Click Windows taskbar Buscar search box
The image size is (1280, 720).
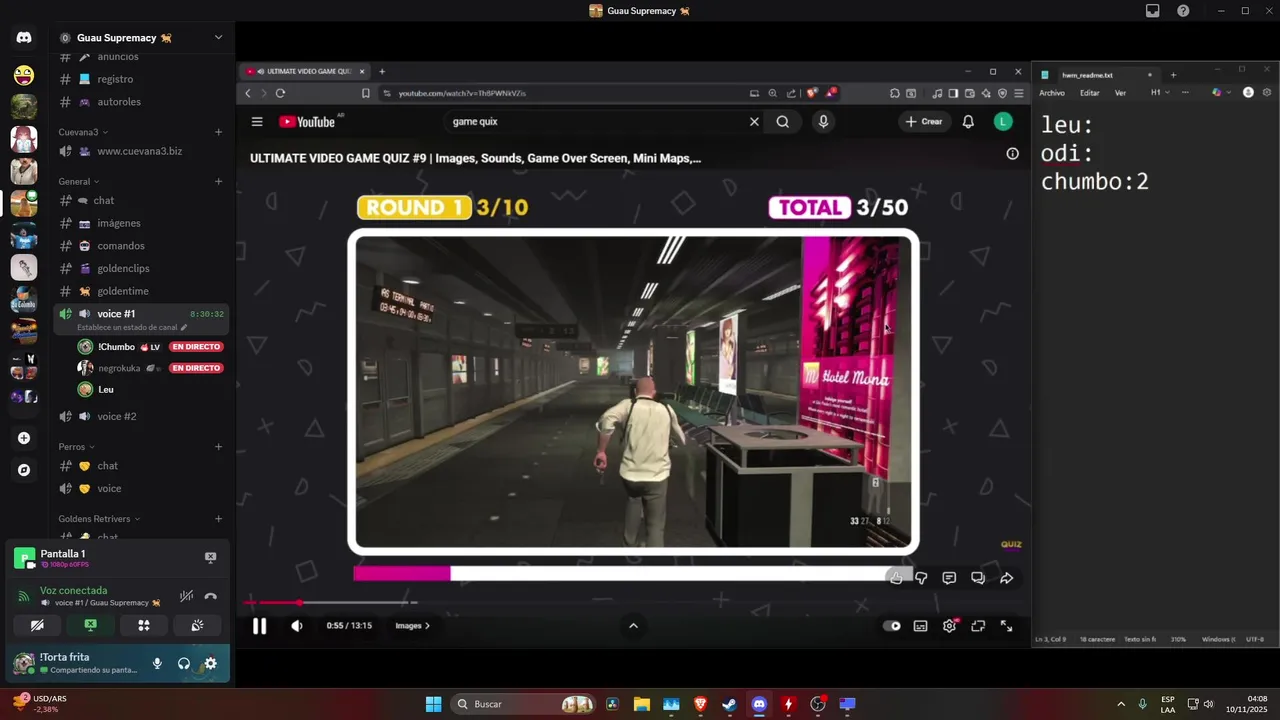coord(524,704)
